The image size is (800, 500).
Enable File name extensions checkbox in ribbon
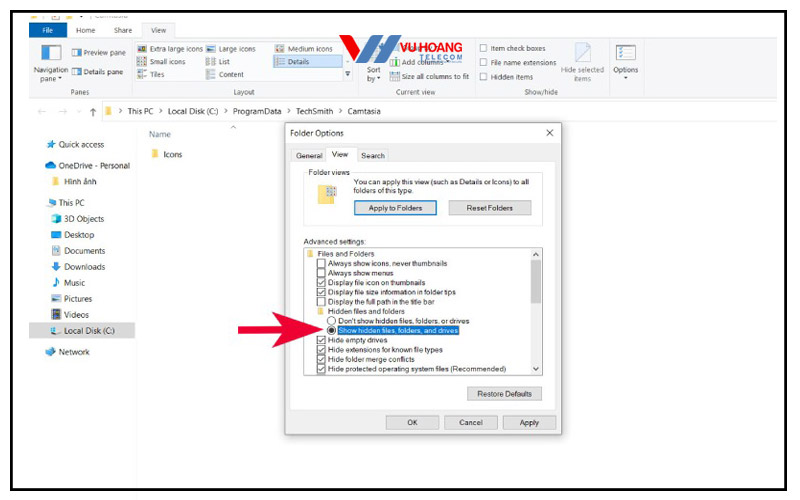pyautogui.click(x=484, y=62)
